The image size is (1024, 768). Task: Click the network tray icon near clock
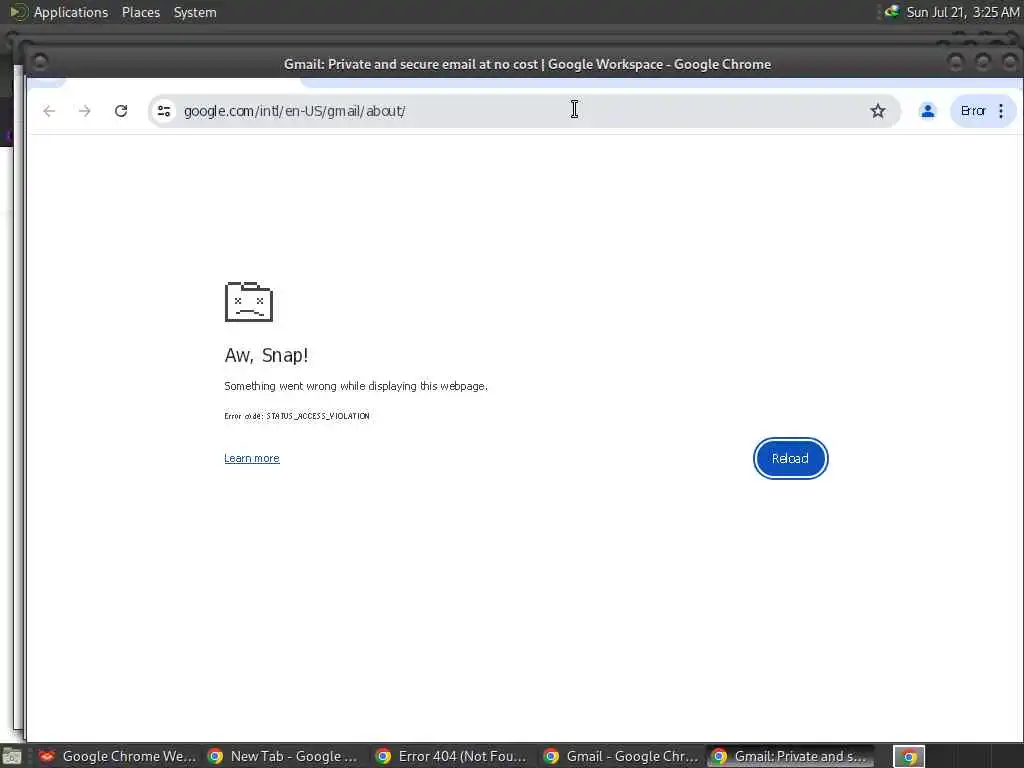click(x=891, y=12)
